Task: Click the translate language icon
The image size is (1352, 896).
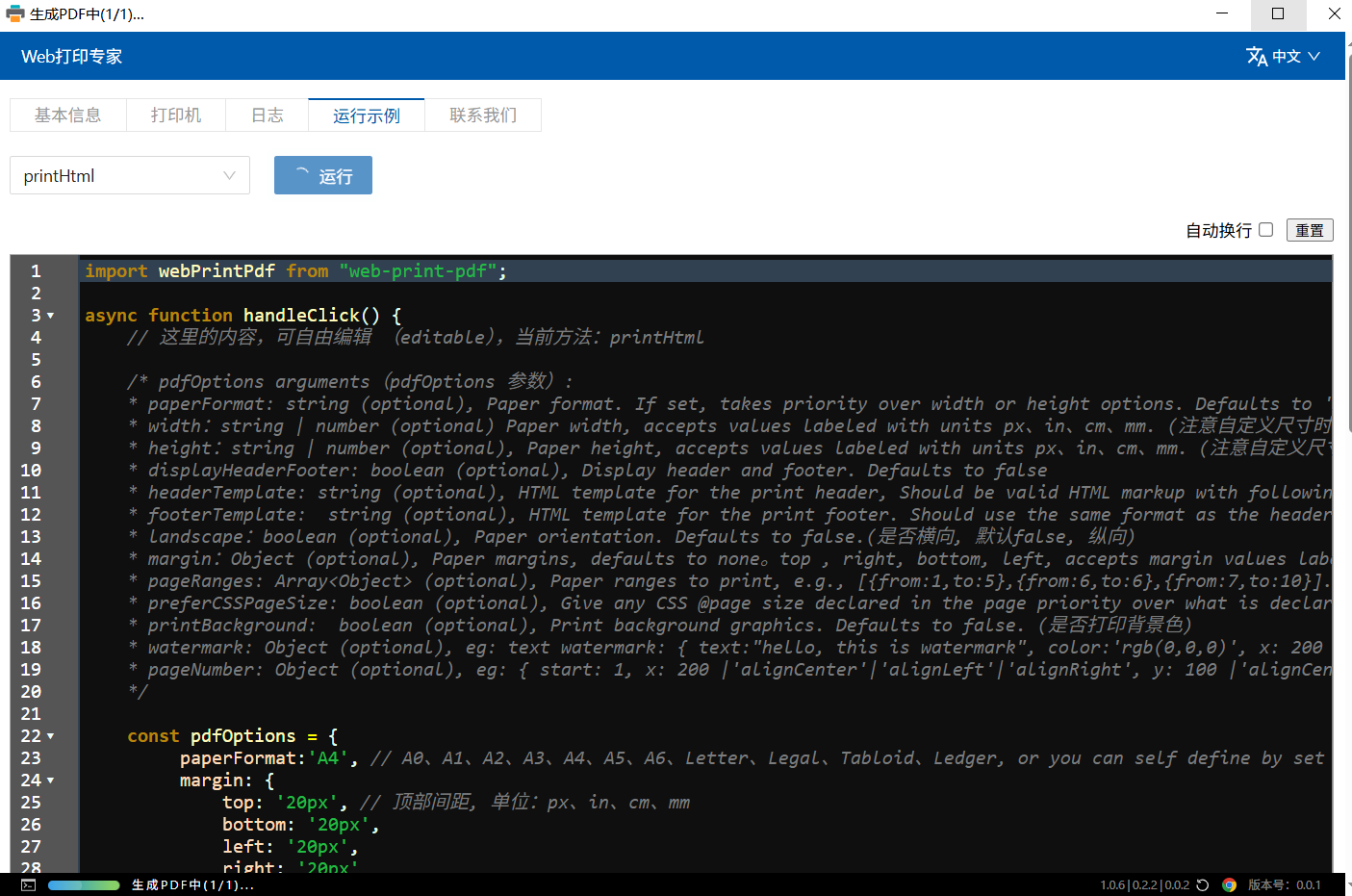Action: point(1256,57)
